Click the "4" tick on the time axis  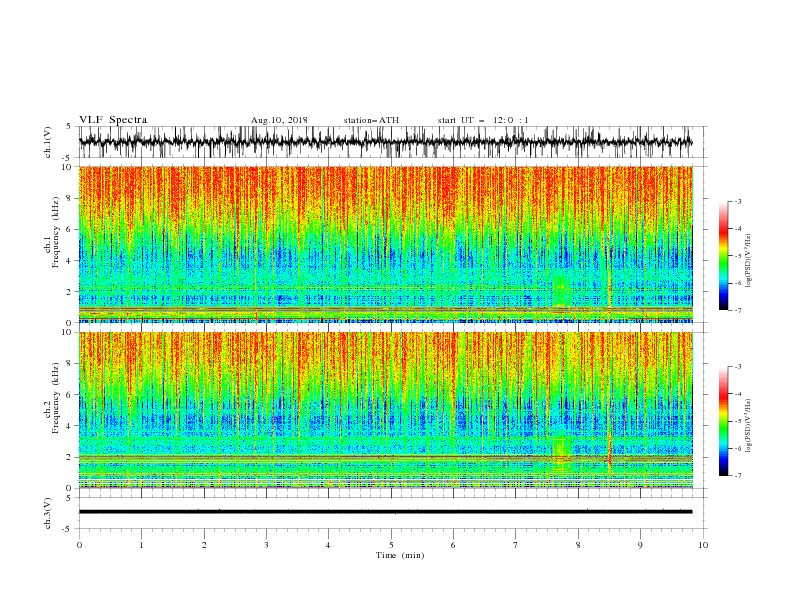click(x=328, y=545)
